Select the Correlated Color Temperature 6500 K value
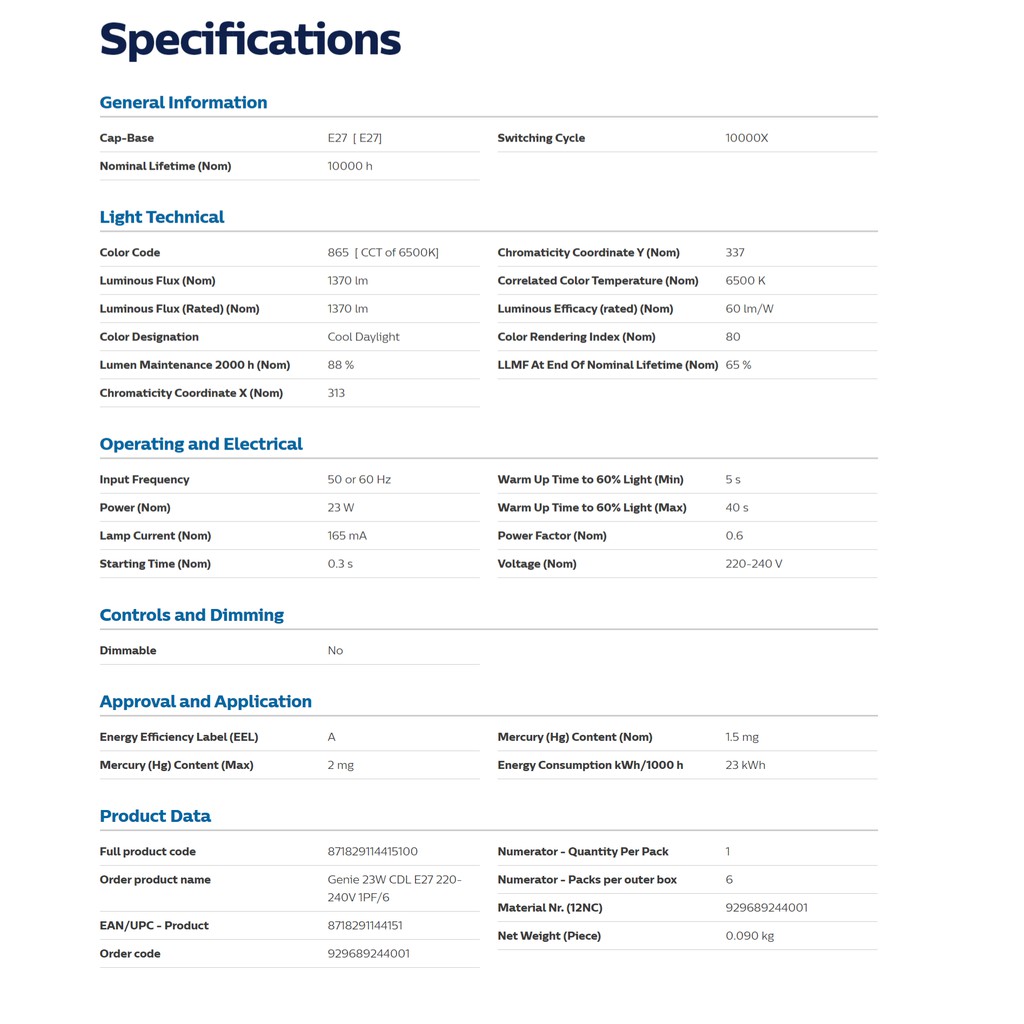The height and width of the screenshot is (1024, 1024). point(746,281)
